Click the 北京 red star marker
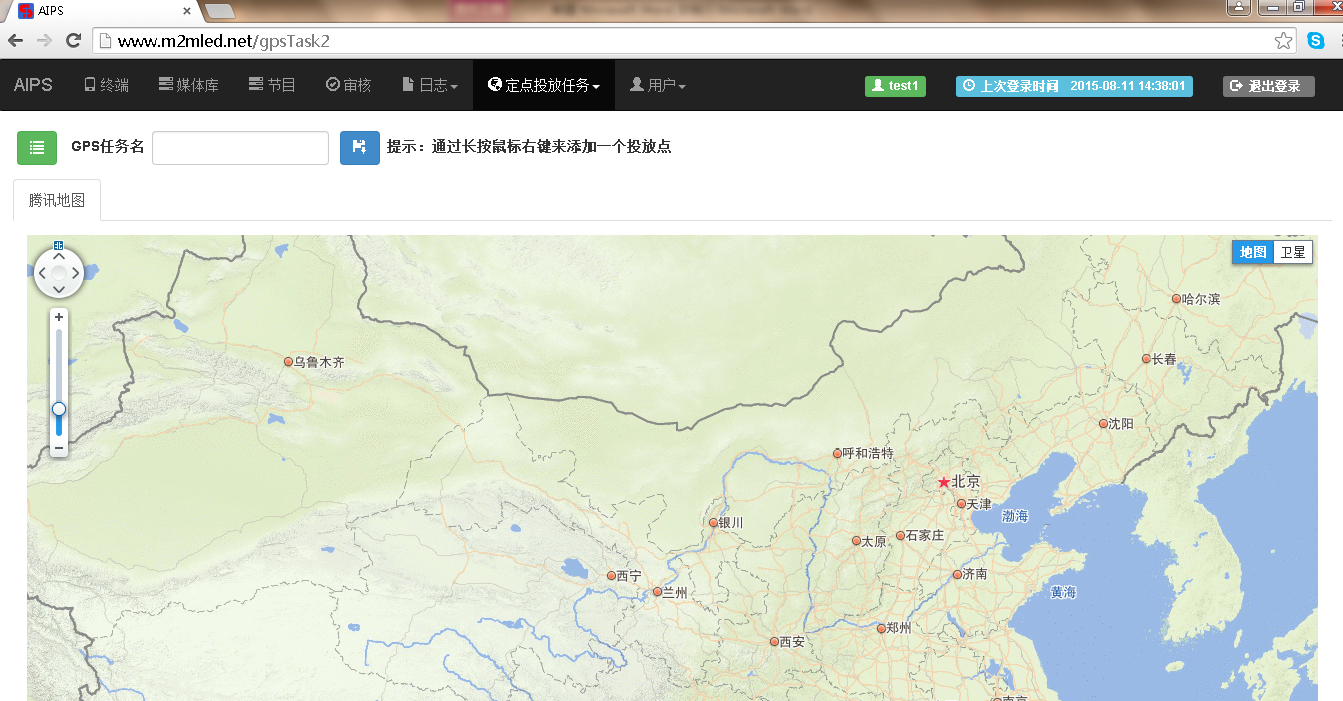This screenshot has width=1343, height=701. (944, 482)
